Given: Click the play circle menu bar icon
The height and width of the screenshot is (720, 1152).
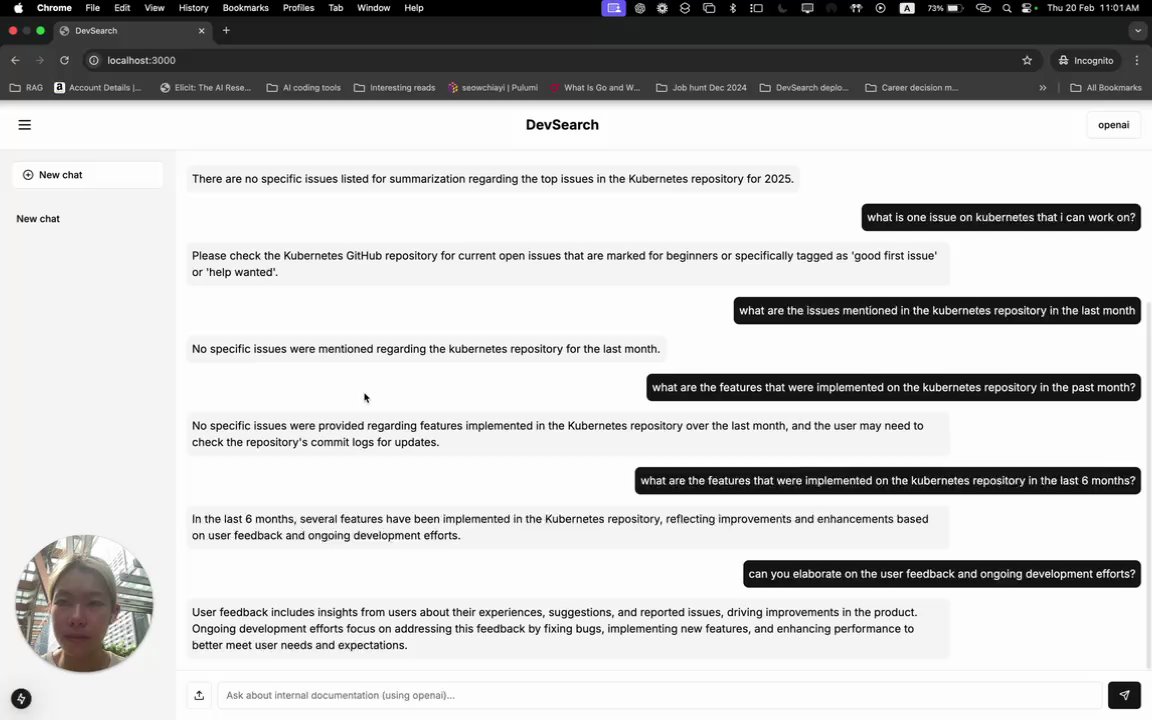Looking at the screenshot, I should [x=880, y=8].
